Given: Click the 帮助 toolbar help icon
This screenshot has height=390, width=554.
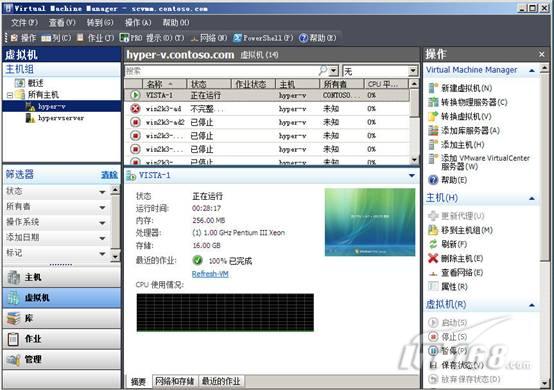Looking at the screenshot, I should pos(303,38).
